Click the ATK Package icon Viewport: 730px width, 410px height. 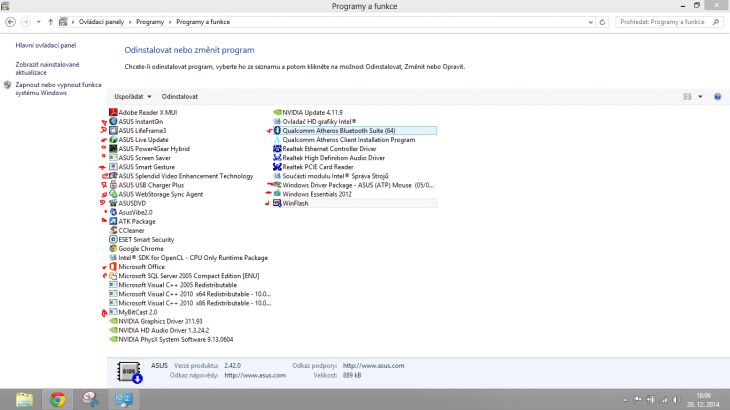point(113,221)
